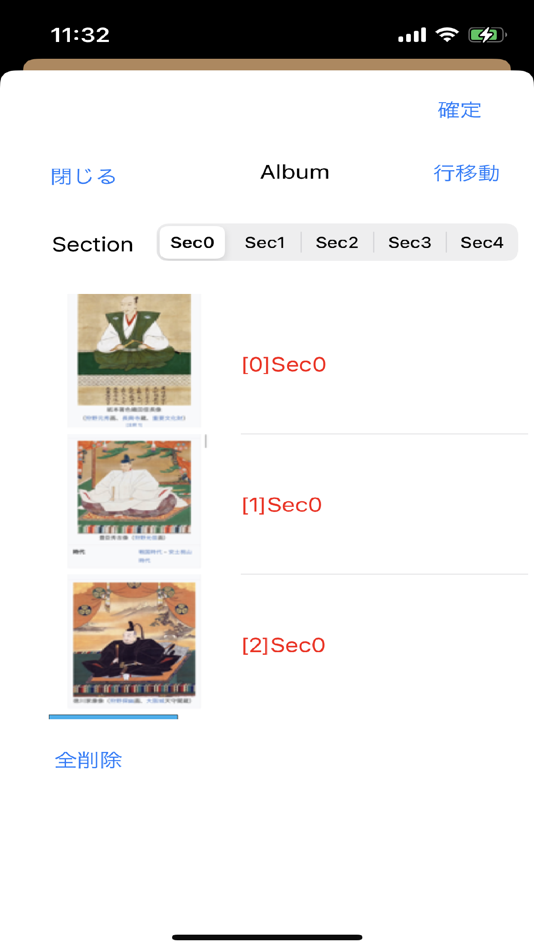Switch to the Sec4 segment

[482, 242]
